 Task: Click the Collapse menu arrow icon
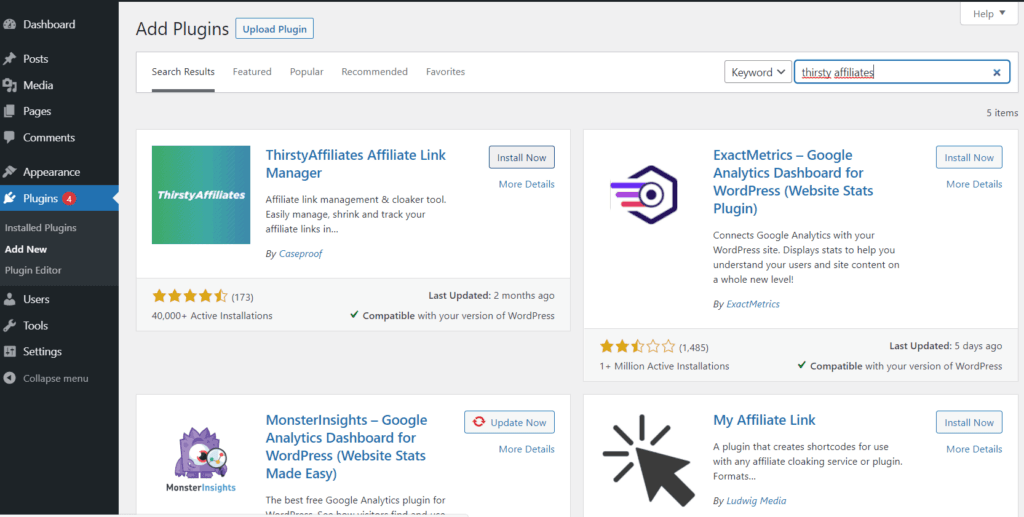pos(9,379)
